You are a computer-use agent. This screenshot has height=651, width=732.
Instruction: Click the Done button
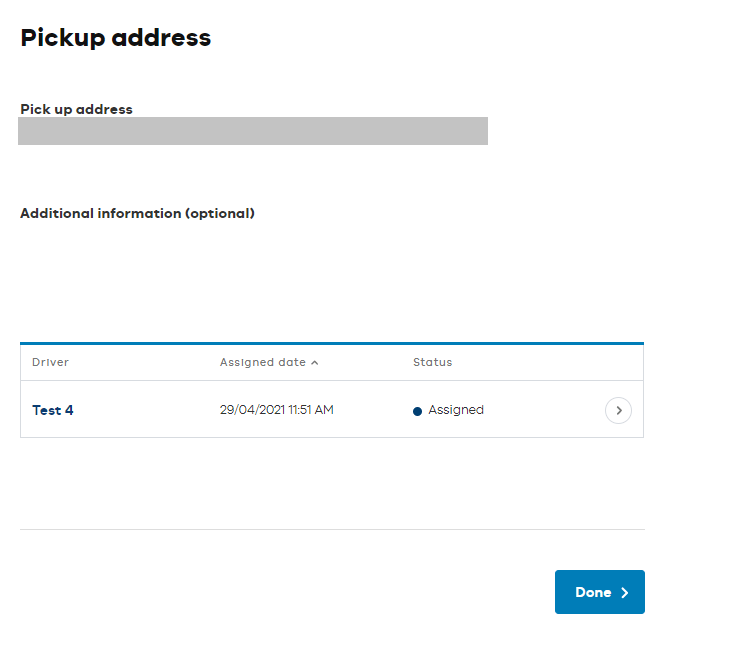599,592
